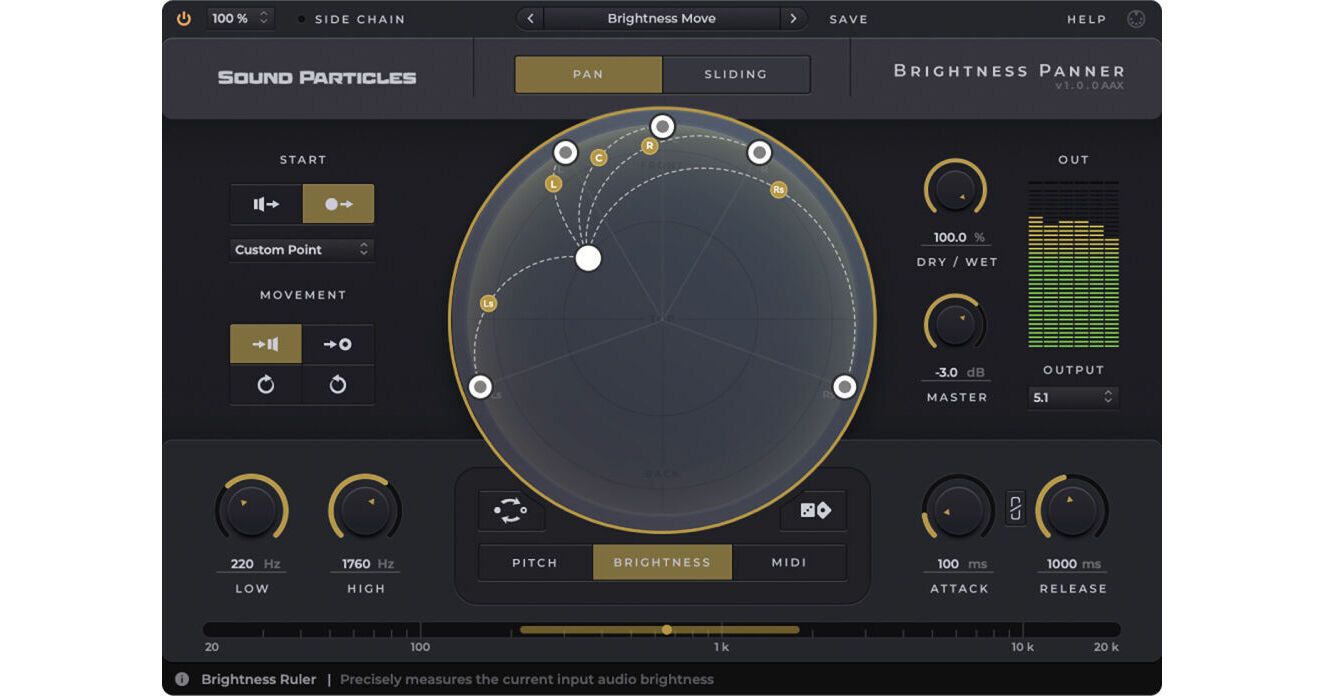1325x696 pixels.
Task: Click the SAVE button
Action: tap(848, 18)
